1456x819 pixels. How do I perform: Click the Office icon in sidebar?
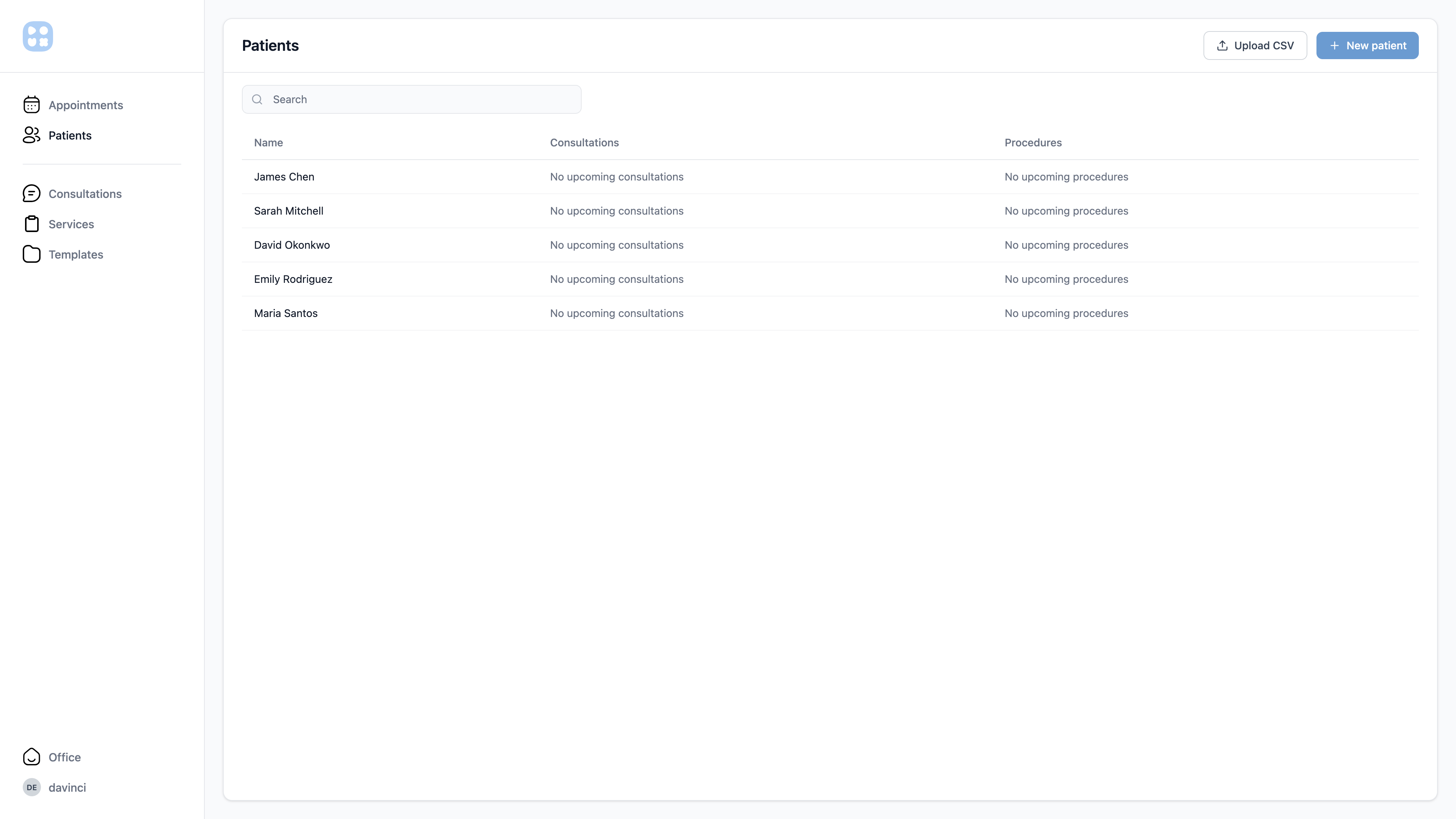[x=31, y=757]
